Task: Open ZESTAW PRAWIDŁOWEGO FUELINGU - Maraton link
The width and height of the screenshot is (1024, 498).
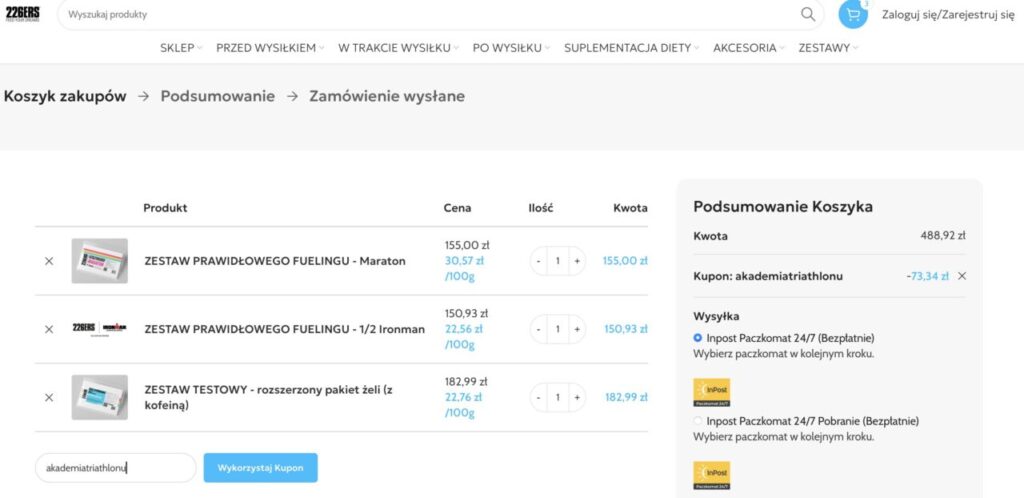Action: [275, 261]
